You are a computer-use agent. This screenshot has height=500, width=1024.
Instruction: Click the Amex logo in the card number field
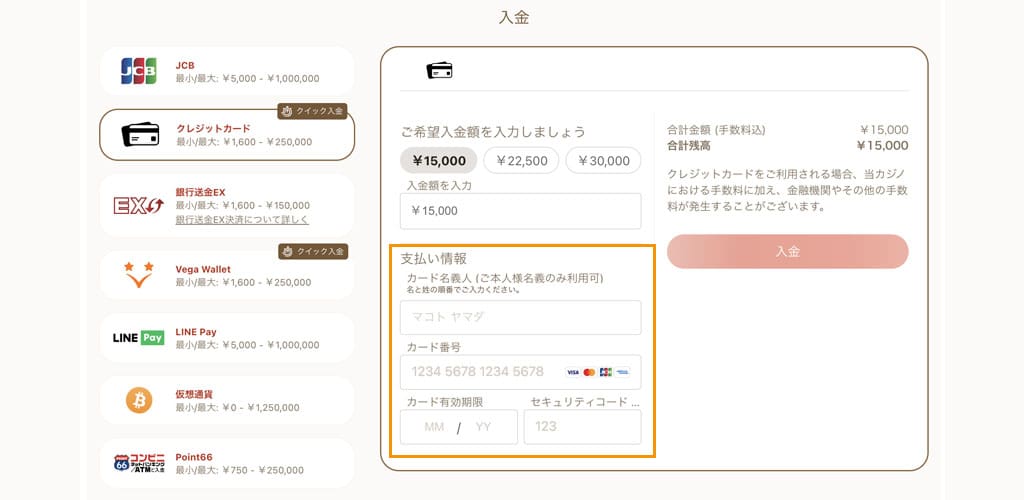[622, 372]
